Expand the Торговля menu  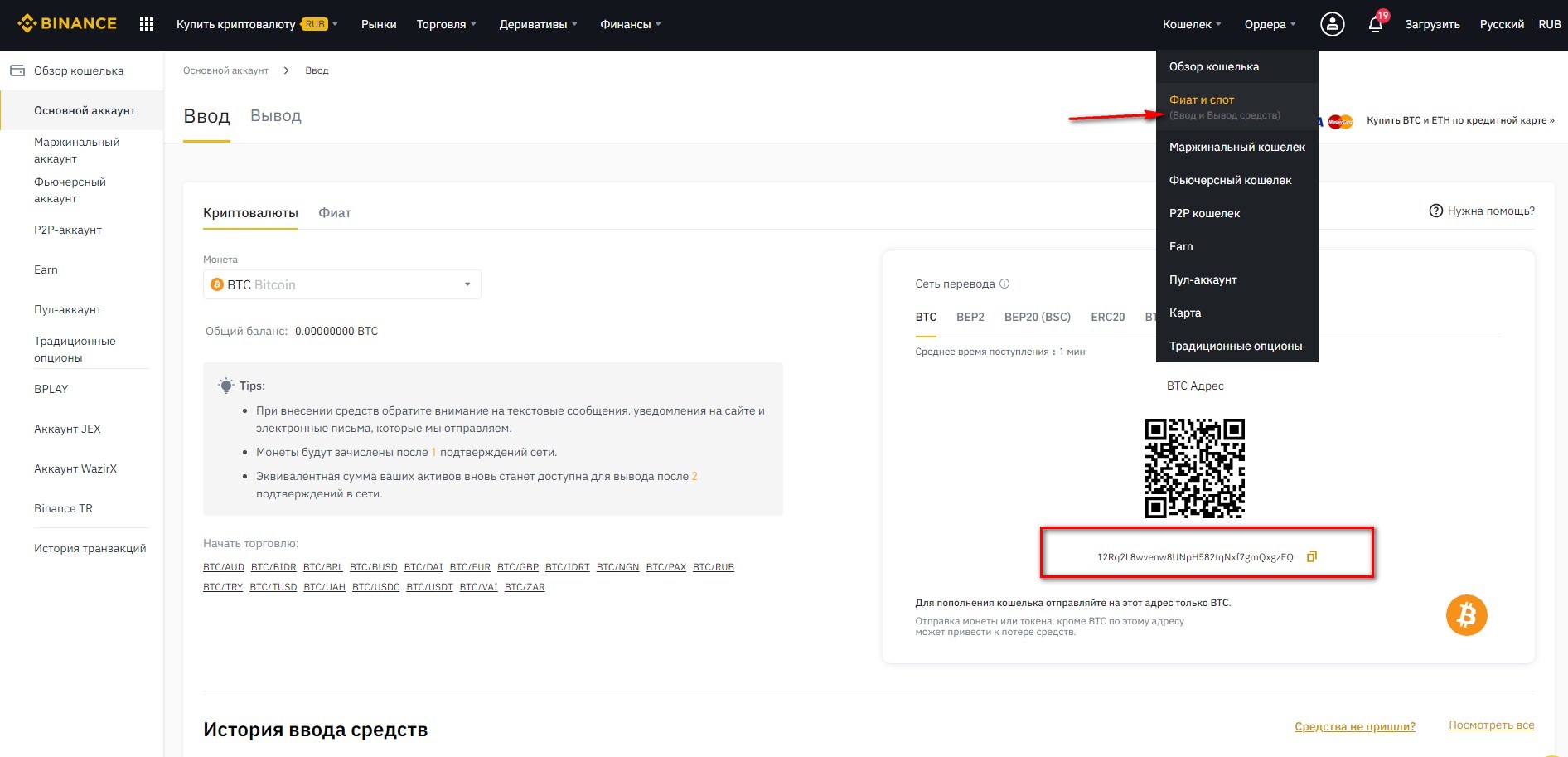click(x=446, y=24)
